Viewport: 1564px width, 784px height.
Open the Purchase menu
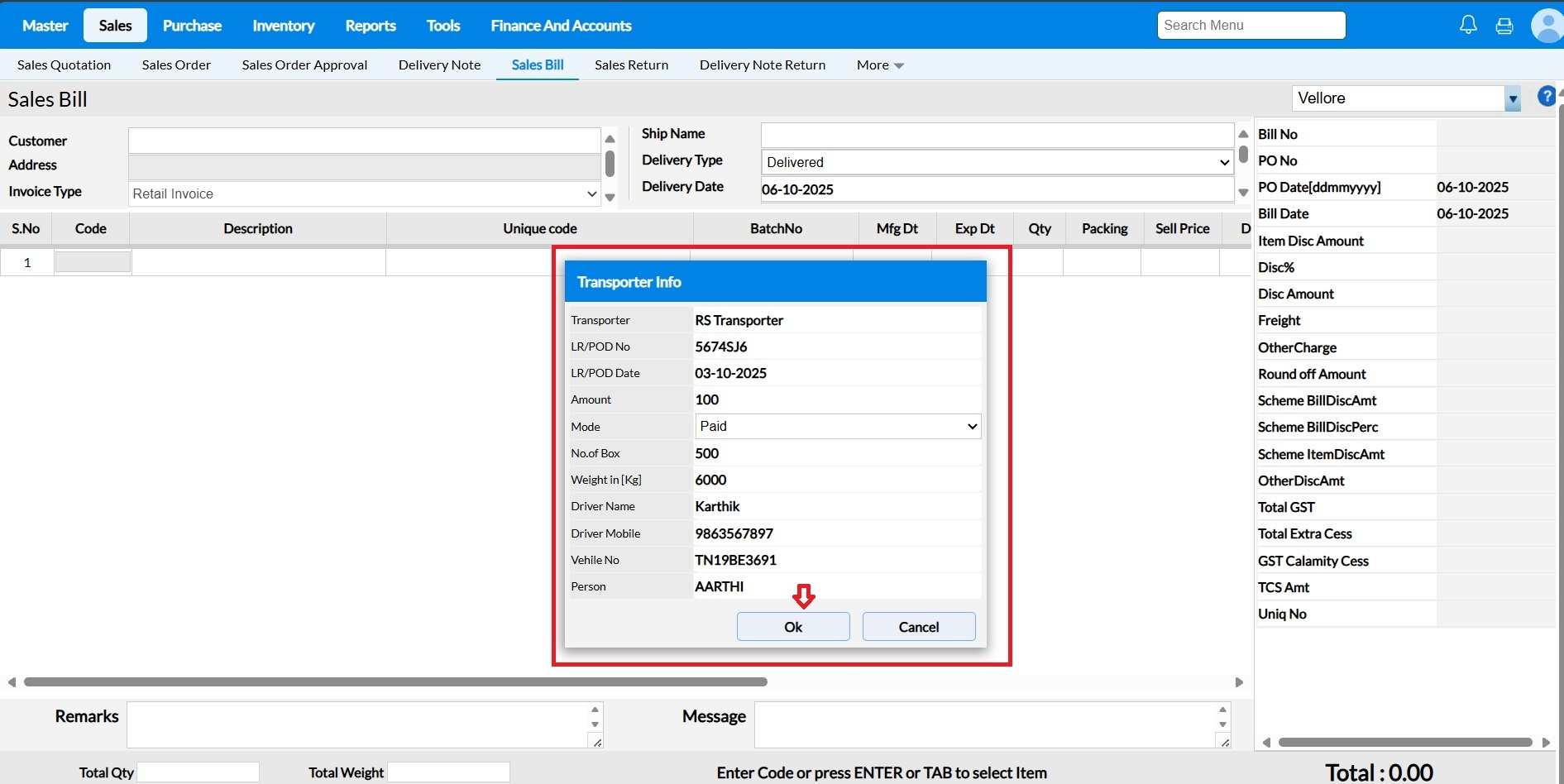pos(192,26)
